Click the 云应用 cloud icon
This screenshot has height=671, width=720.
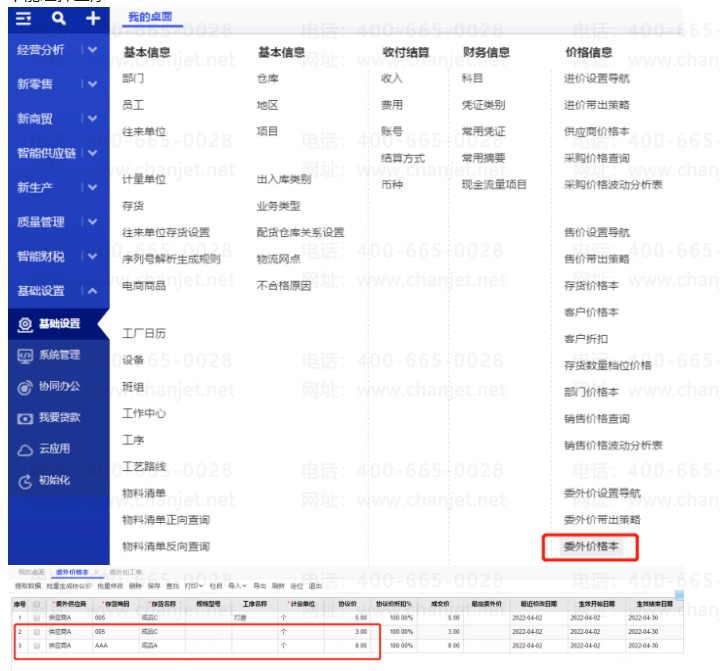(x=25, y=450)
